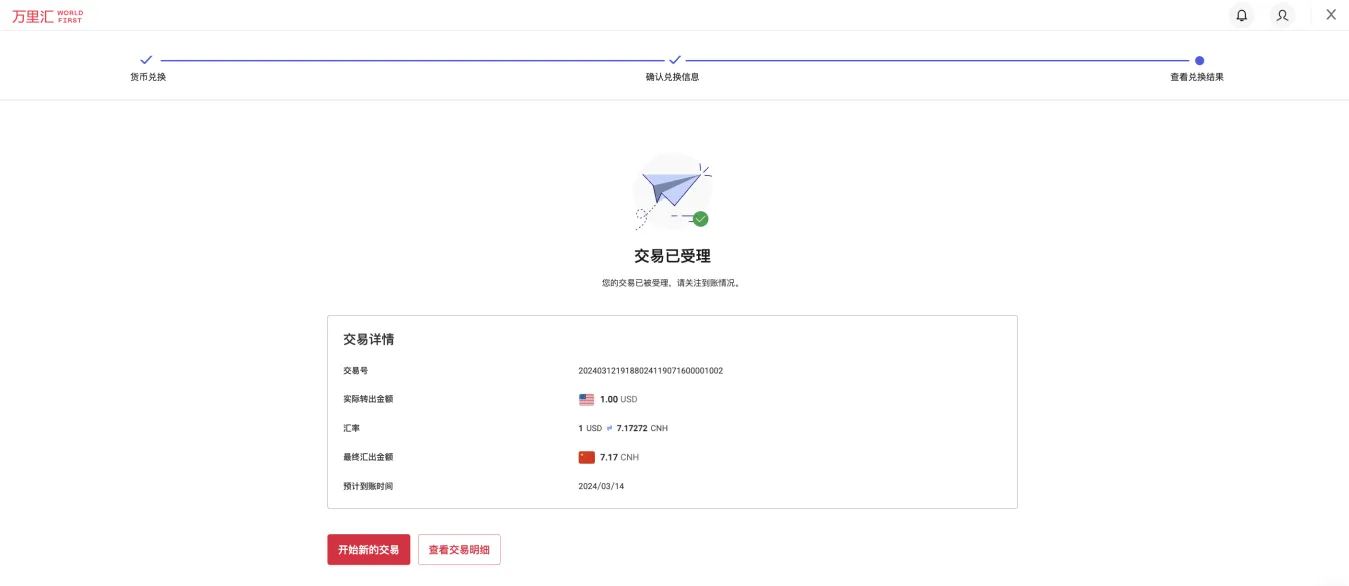Screen dimensions: 1349x586
Task: Select the 查看兑换结果 step label
Action: pyautogui.click(x=1196, y=77)
